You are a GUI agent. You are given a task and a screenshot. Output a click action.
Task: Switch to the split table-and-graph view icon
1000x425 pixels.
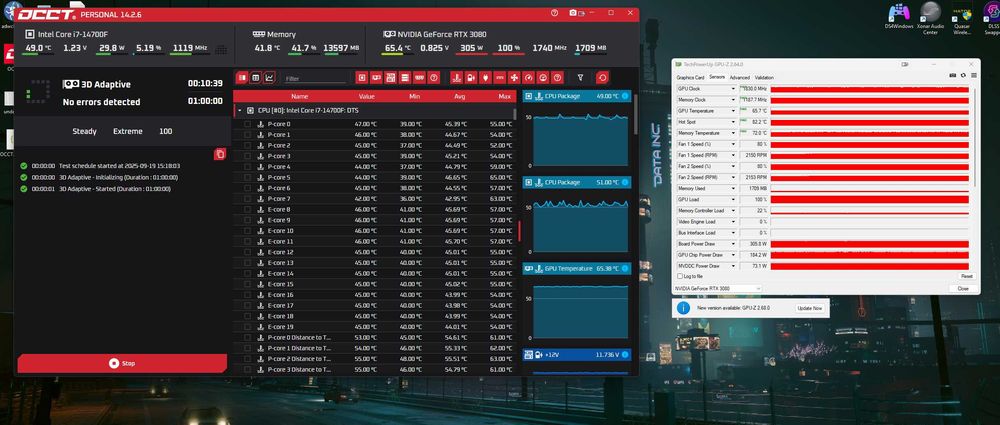(x=242, y=78)
